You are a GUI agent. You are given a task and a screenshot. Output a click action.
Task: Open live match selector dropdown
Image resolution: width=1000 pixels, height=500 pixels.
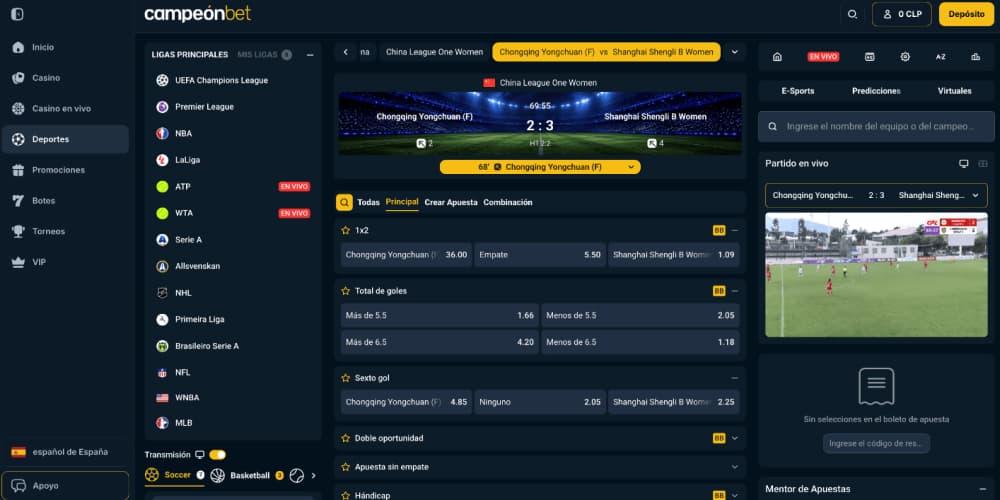coord(876,195)
